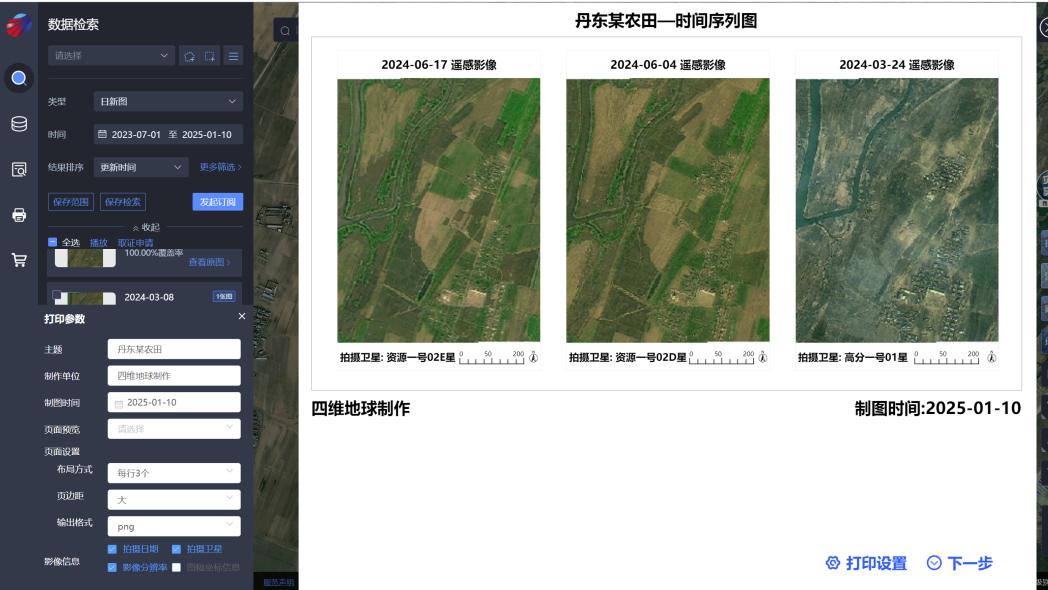Open 更多筛选 filter options
Screen dimensions: 1048x590
point(218,168)
